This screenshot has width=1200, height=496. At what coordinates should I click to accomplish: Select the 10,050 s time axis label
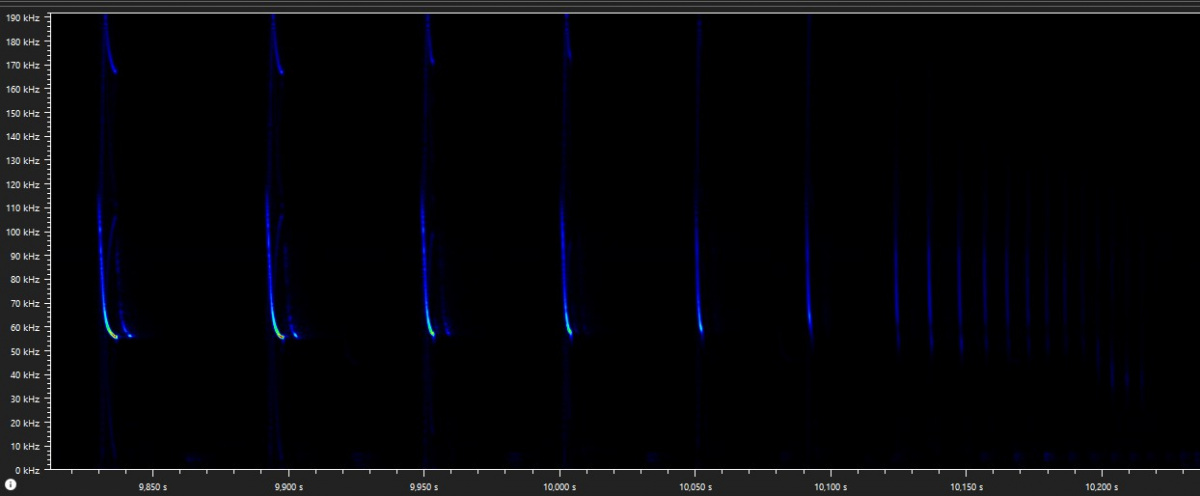(x=695, y=487)
